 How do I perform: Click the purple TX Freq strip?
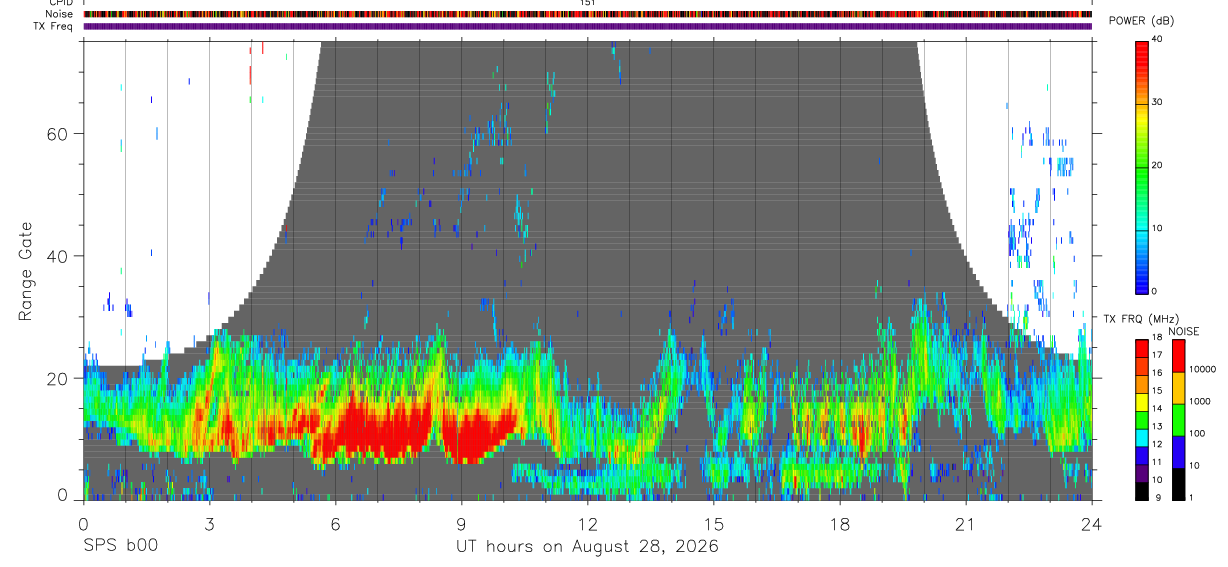click(x=588, y=26)
